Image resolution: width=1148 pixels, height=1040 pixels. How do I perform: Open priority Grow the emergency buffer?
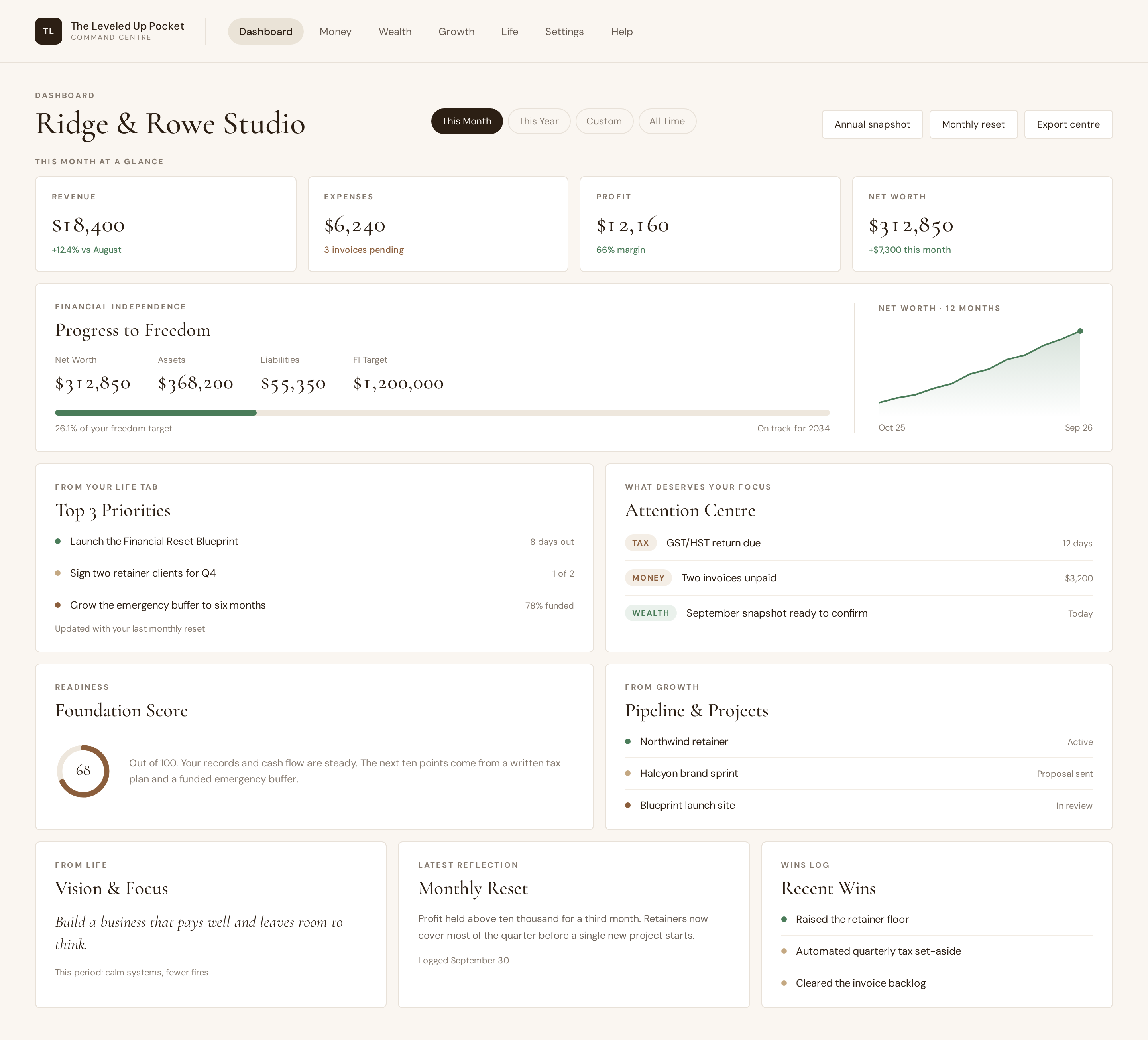(315, 605)
